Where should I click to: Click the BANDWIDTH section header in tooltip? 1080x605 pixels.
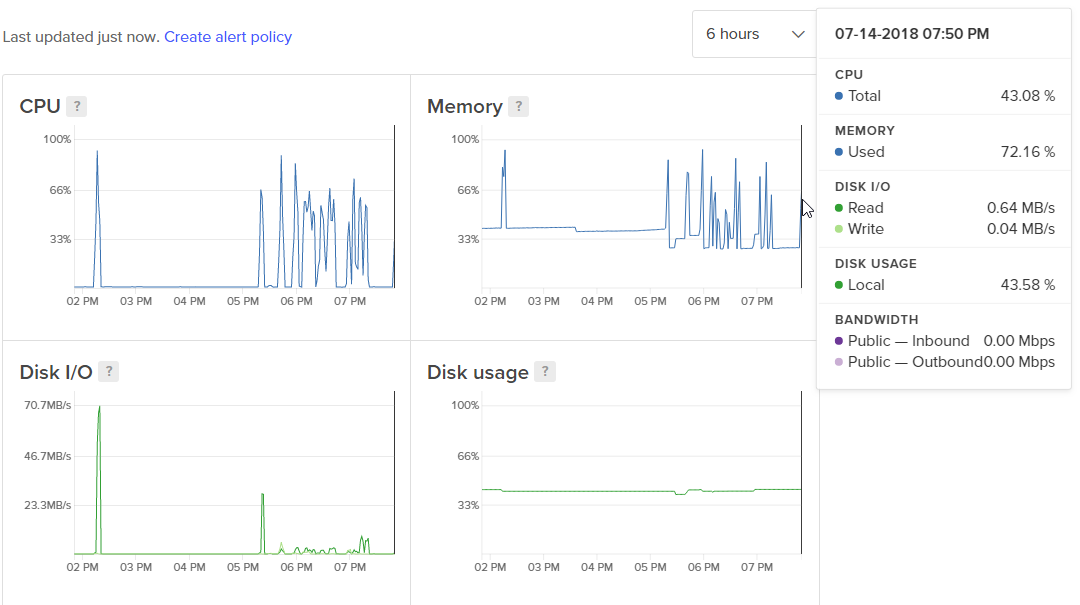click(x=876, y=320)
